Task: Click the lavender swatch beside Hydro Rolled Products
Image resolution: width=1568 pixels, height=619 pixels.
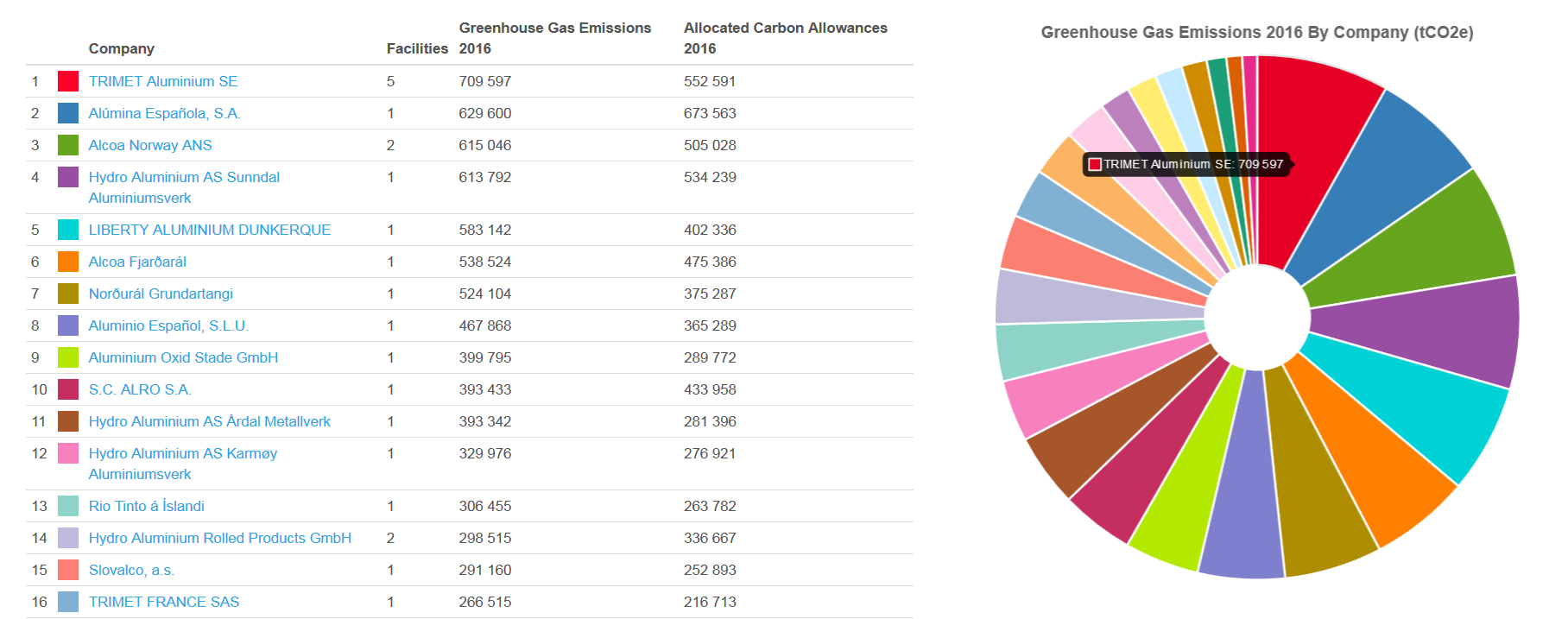Action: click(68, 538)
